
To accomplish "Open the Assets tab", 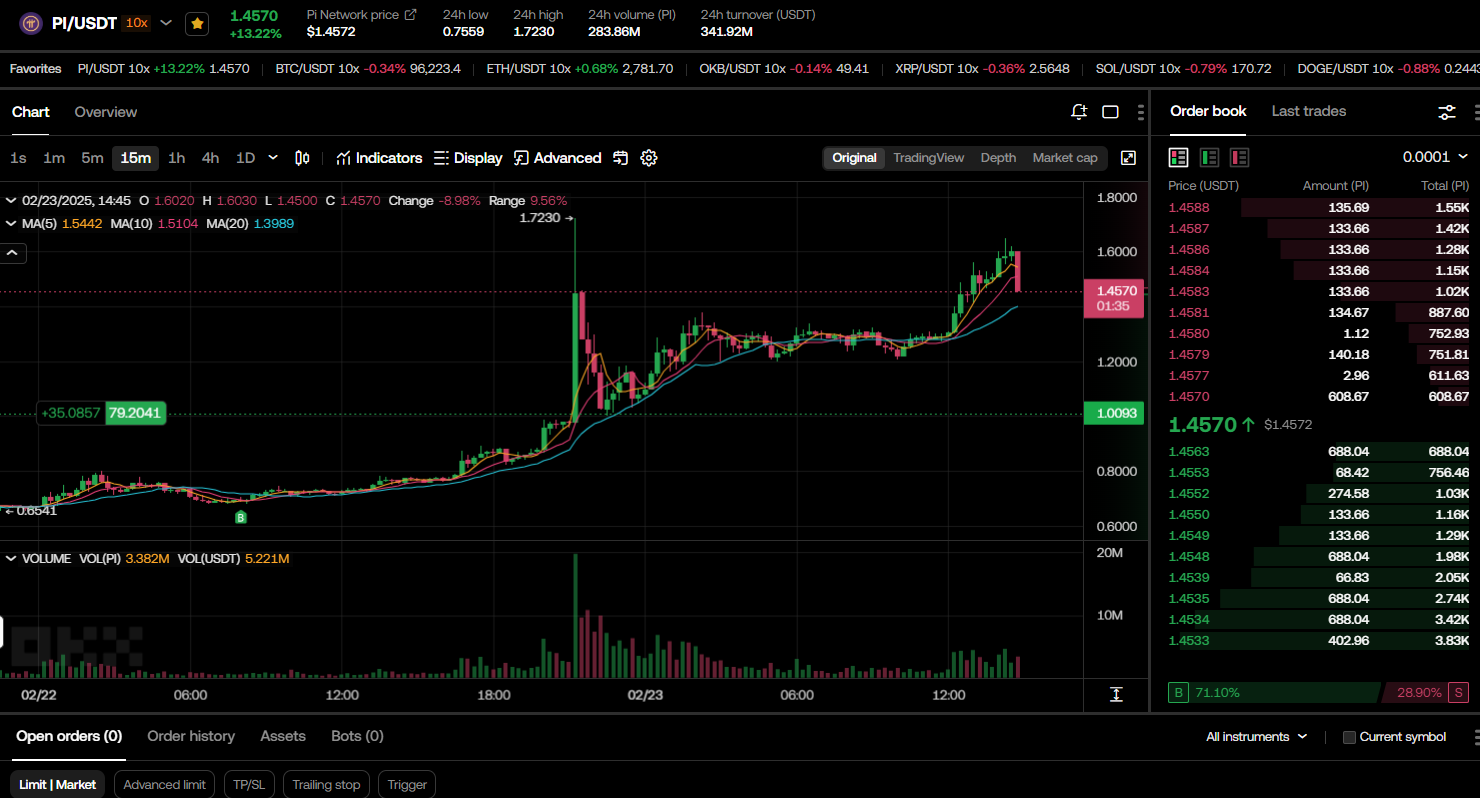I will [283, 736].
